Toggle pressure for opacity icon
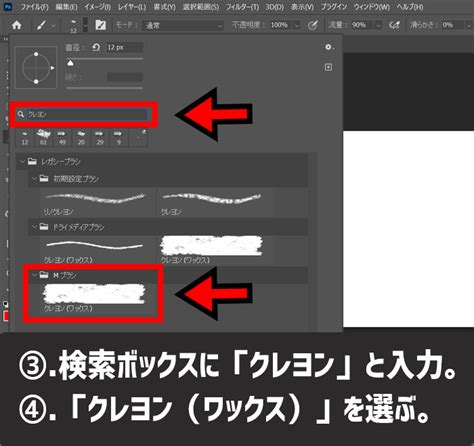The height and width of the screenshot is (446, 474). (x=312, y=25)
